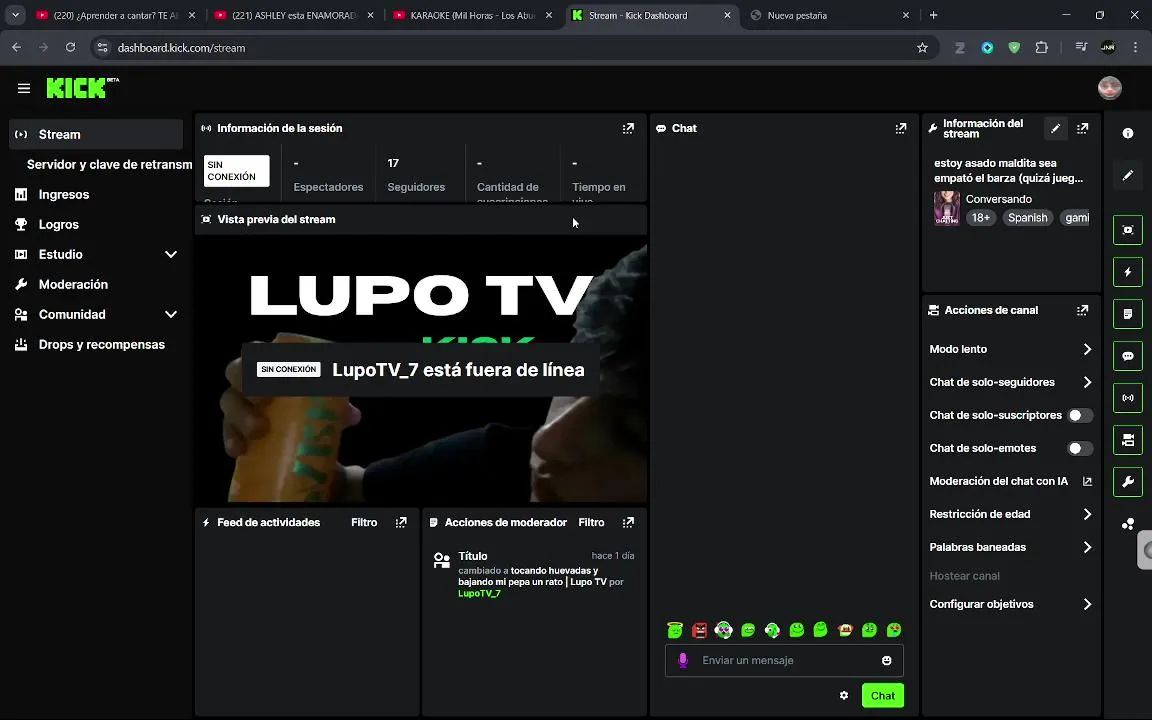The height and width of the screenshot is (720, 1152).
Task: Click LupoTV_7 username link in moderator actions
Action: 479,594
